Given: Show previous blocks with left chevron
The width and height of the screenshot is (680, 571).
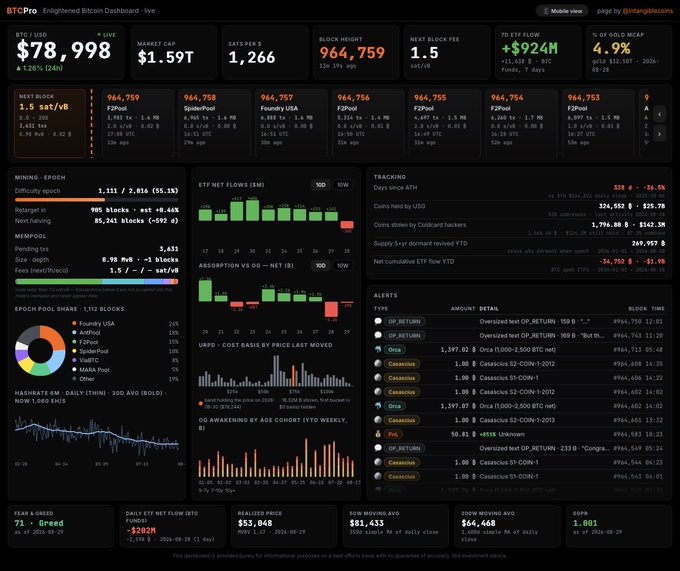Looking at the screenshot, I should click(659, 114).
